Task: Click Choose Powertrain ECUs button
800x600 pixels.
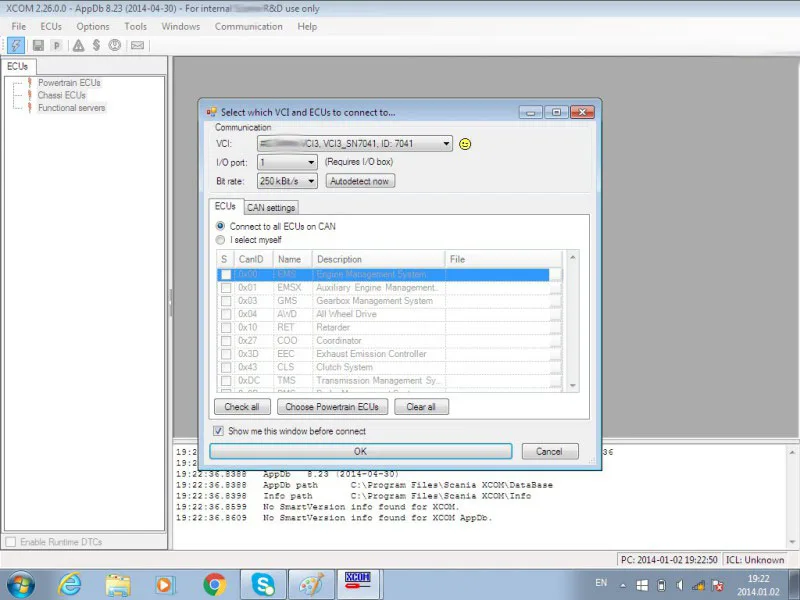Action: (x=332, y=407)
